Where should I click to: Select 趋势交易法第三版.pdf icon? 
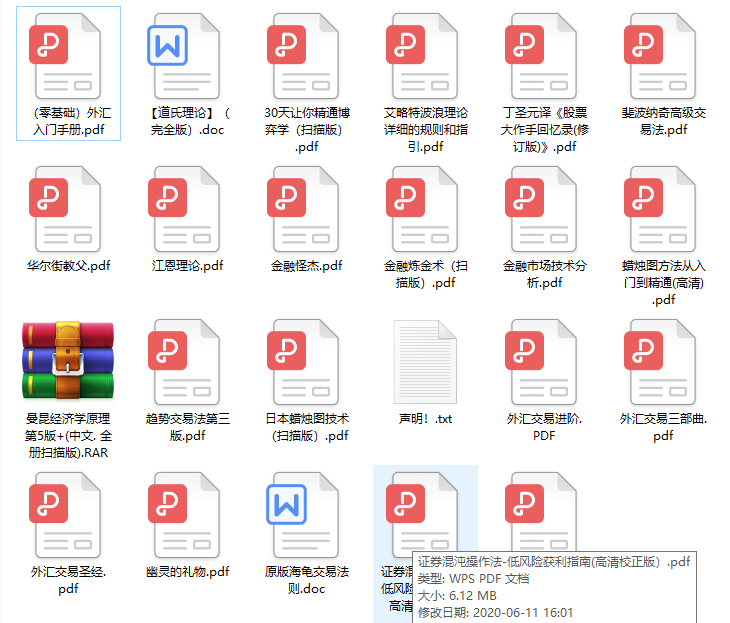184,362
